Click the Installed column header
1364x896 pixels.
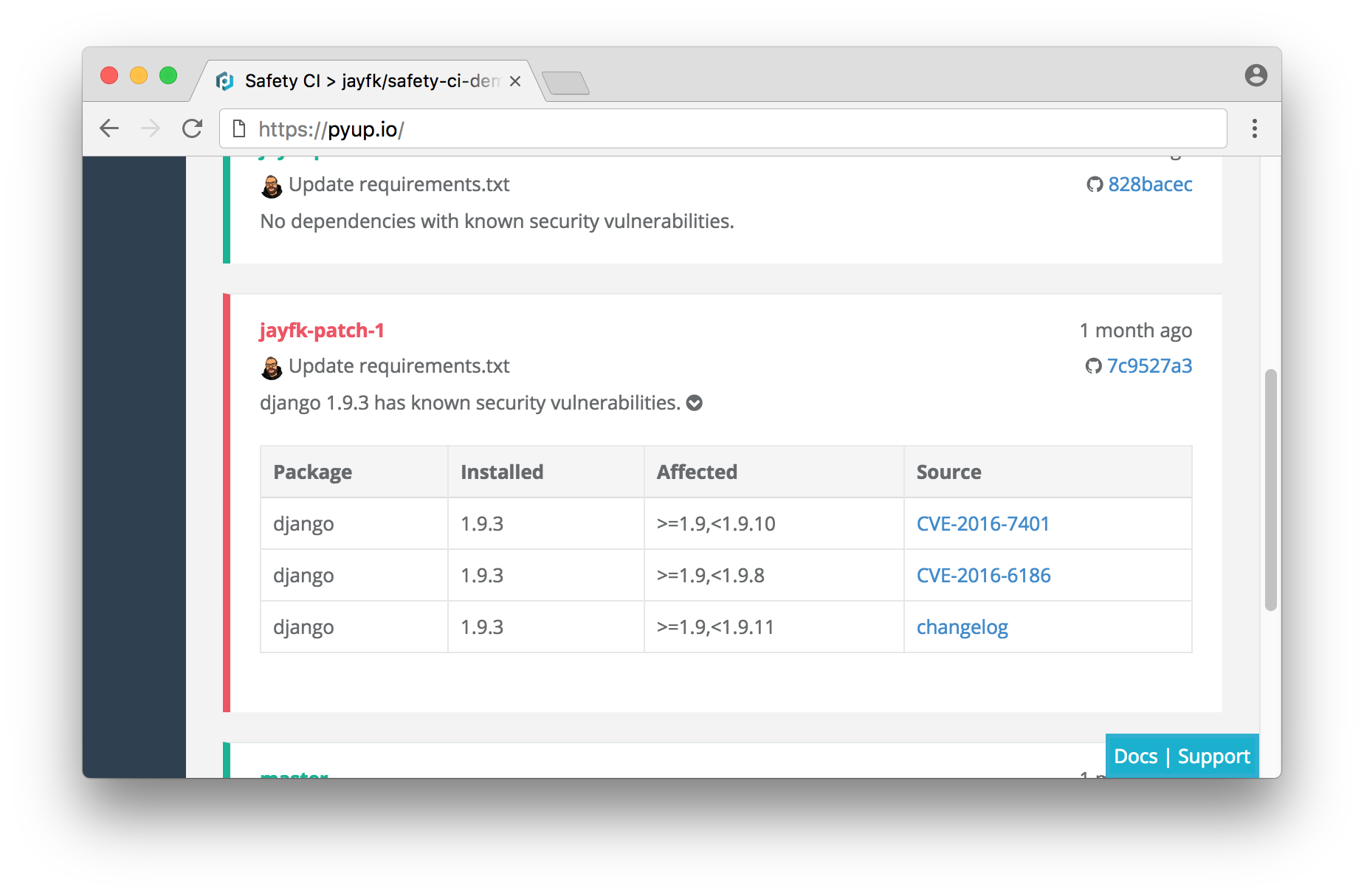545,472
